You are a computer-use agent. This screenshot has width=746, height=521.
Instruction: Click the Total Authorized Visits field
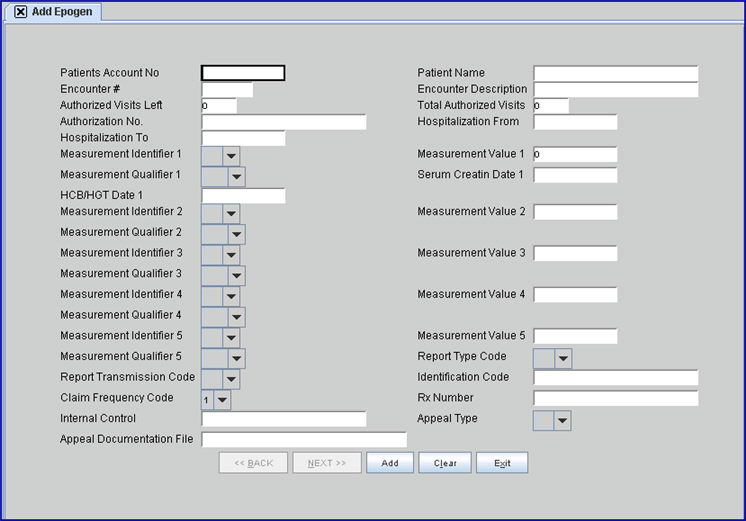(x=551, y=106)
